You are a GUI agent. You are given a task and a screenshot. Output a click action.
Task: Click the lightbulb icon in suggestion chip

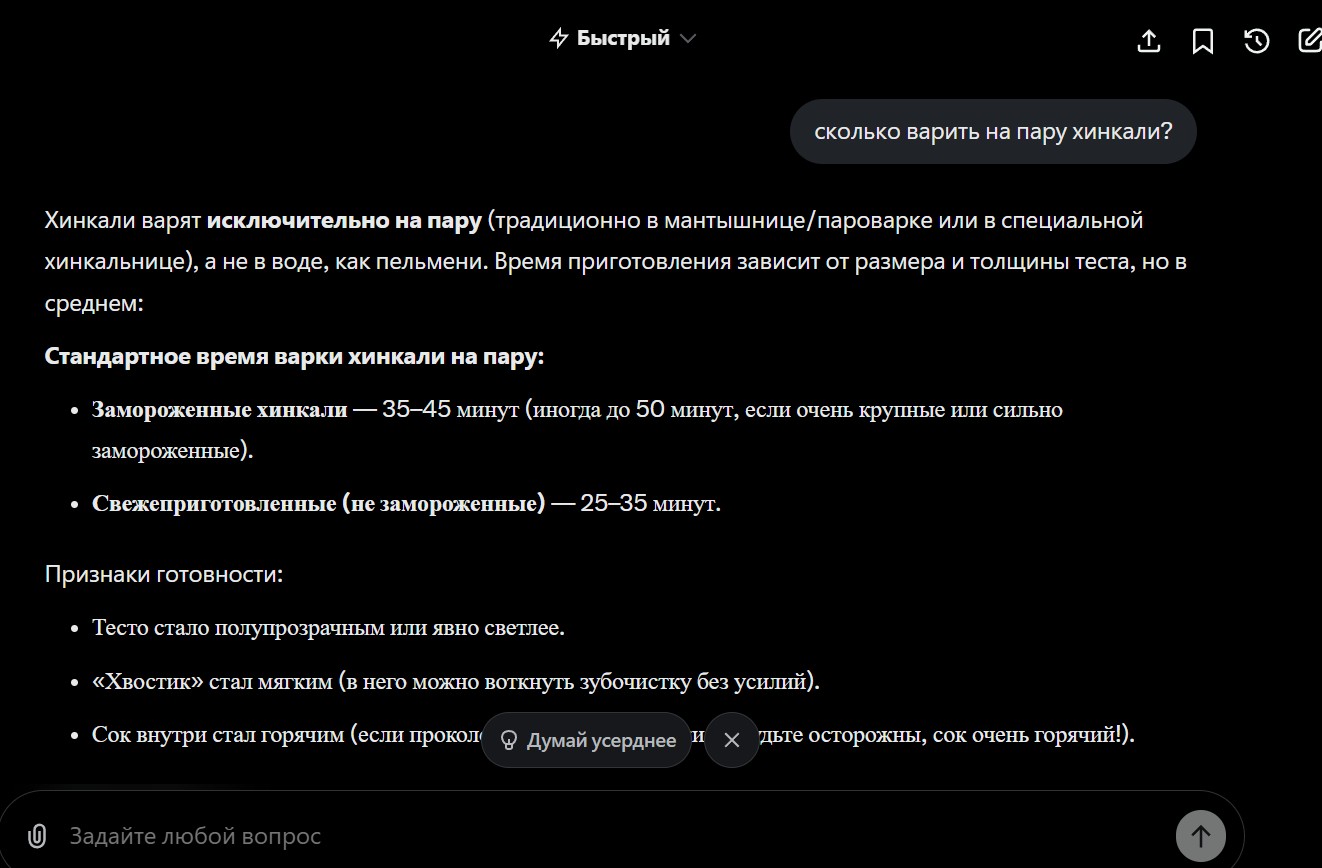(509, 740)
